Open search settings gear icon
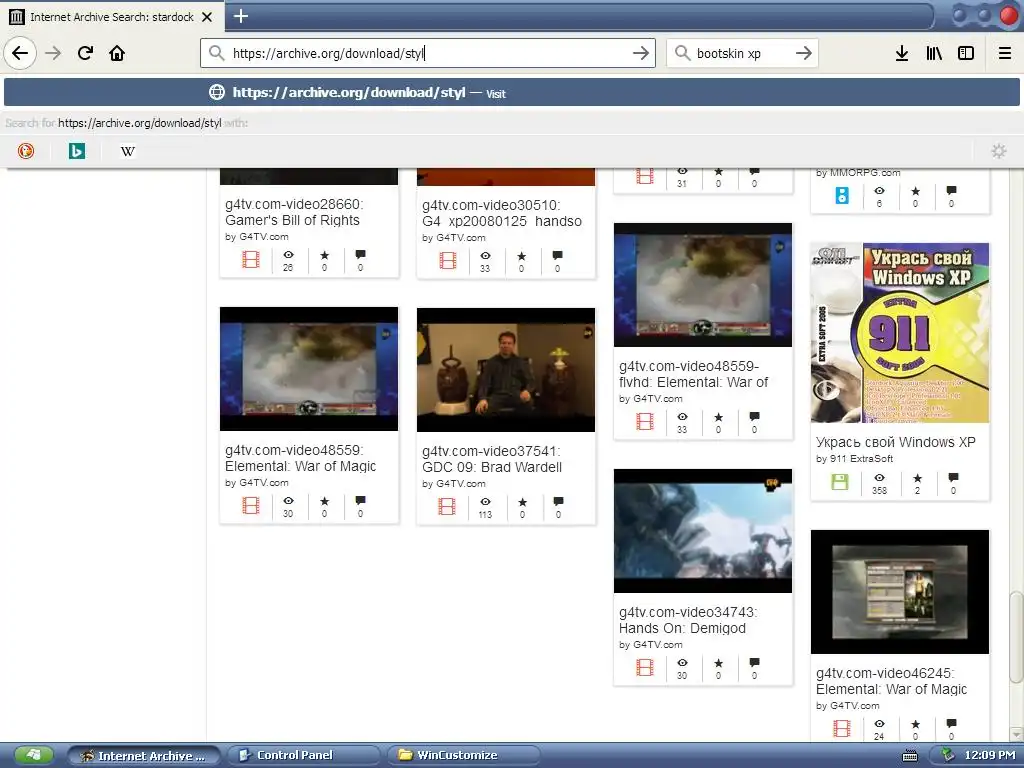 (999, 151)
